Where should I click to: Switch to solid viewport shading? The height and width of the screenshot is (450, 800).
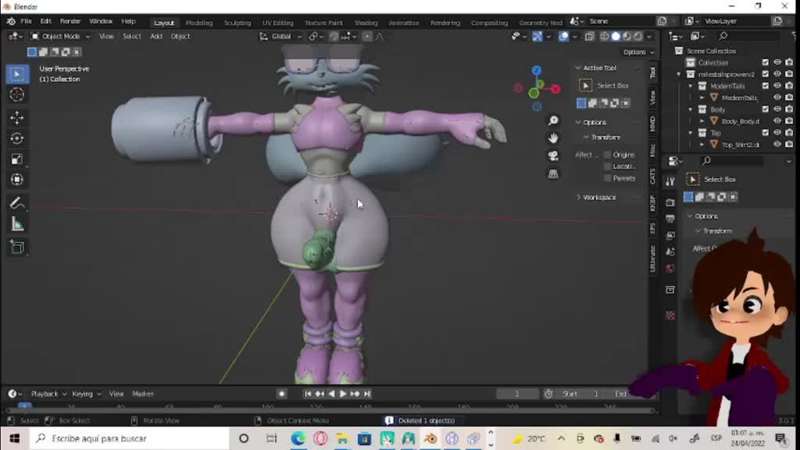616,36
